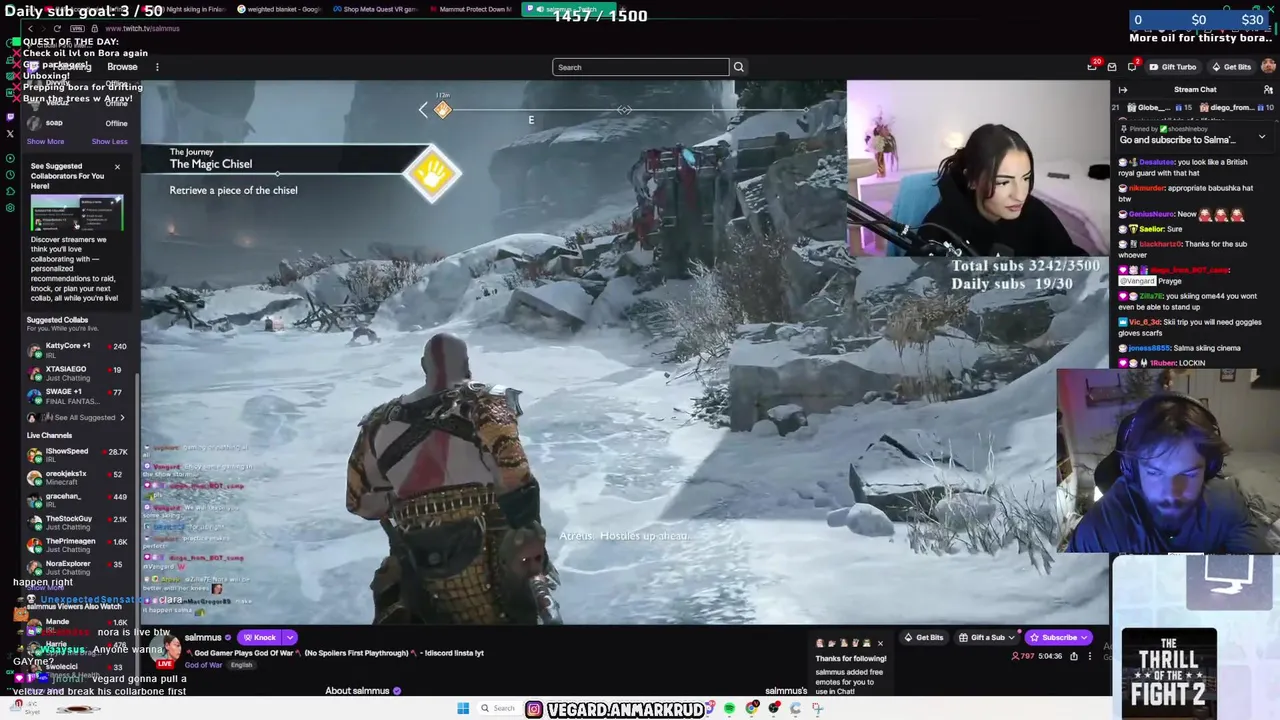
Task: Click the Windows Start button
Action: (x=463, y=709)
